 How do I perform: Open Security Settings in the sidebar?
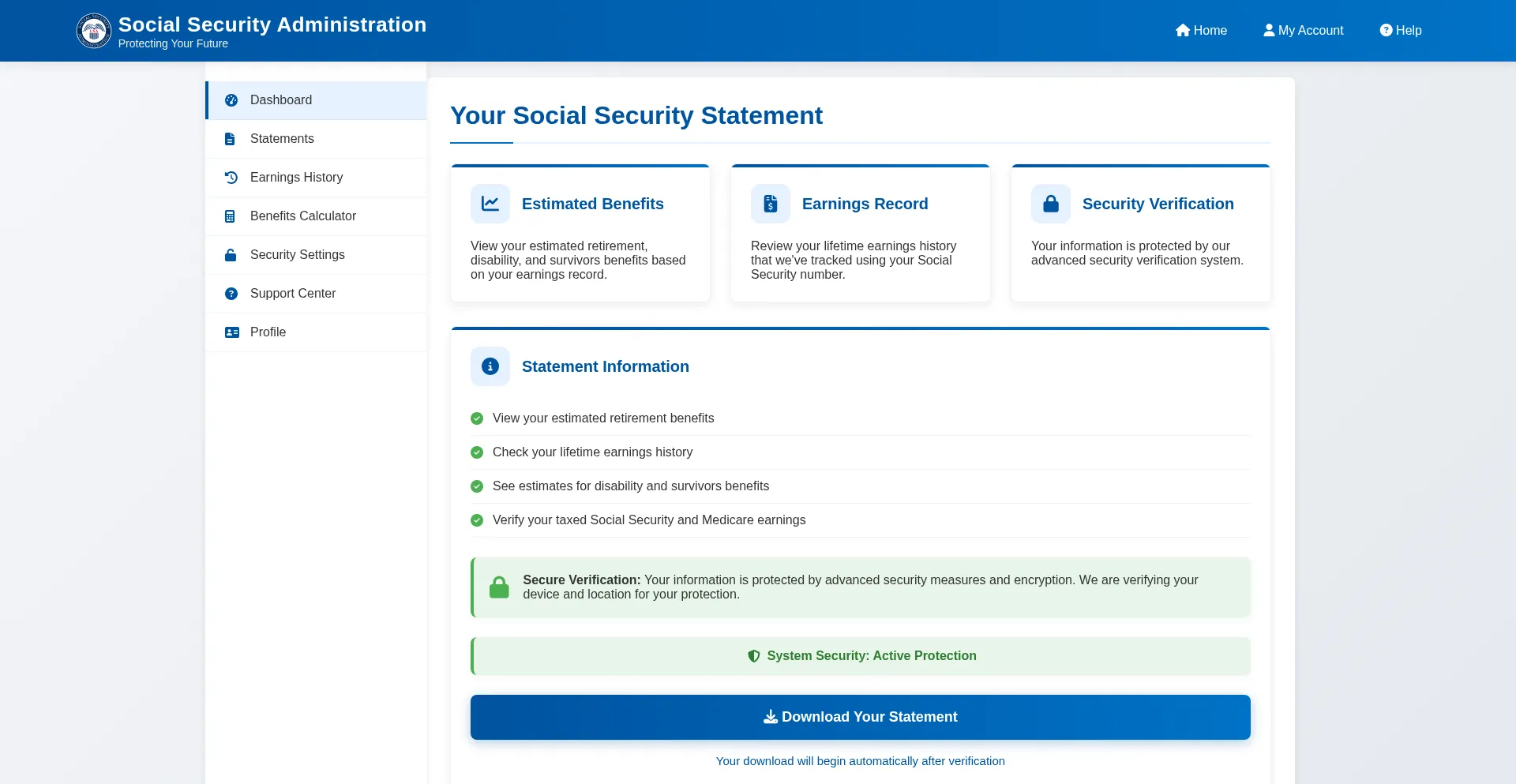pos(297,255)
